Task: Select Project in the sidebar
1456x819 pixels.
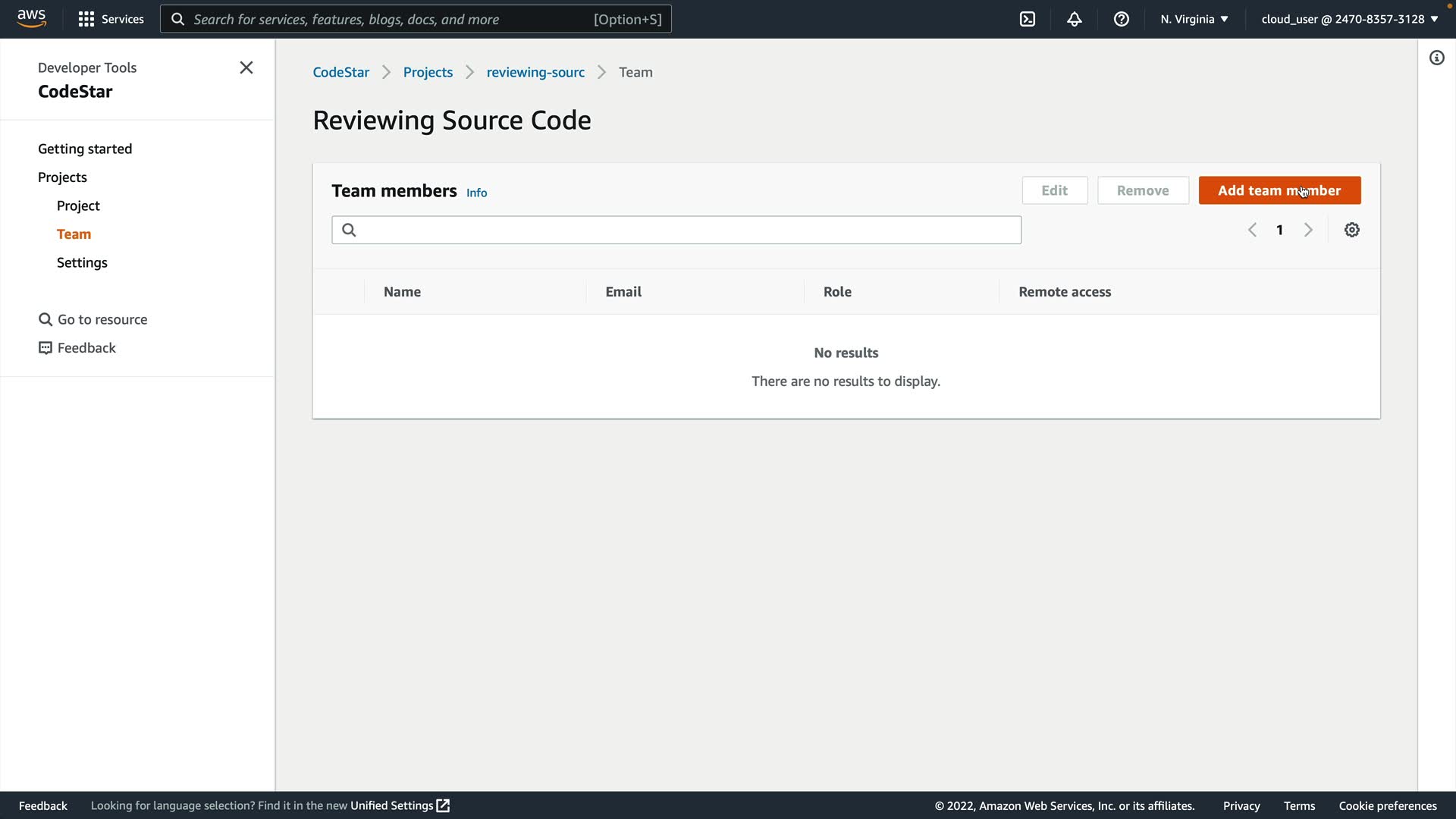Action: [78, 206]
